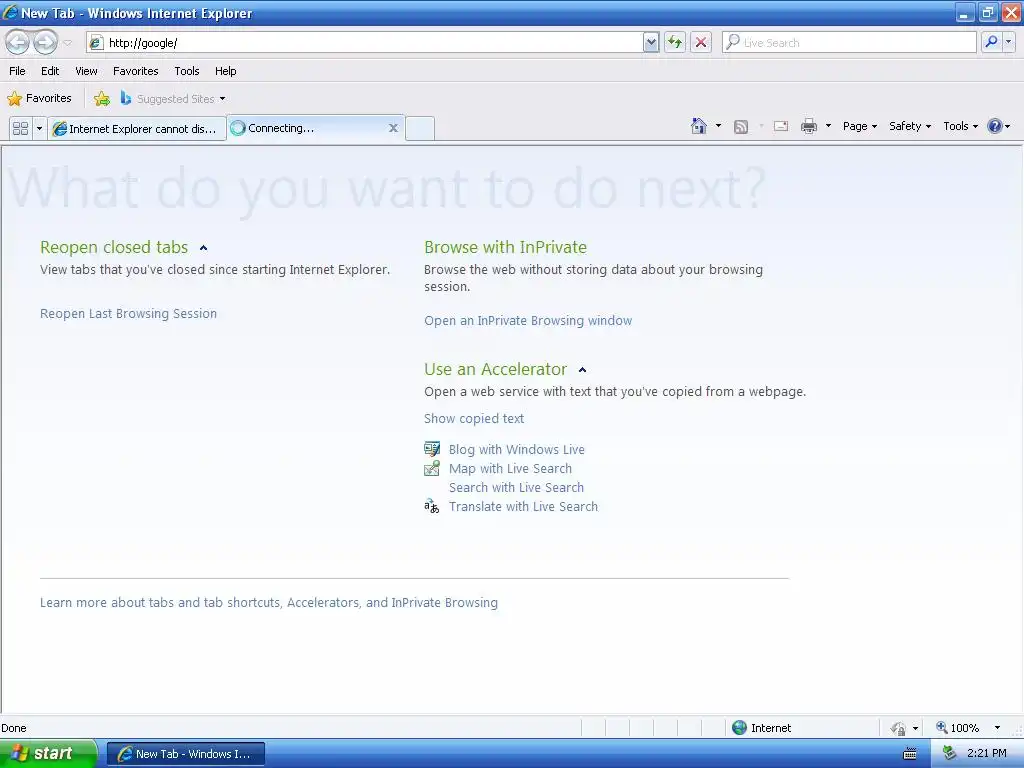Click the 2:21 PM clock

tap(987, 753)
